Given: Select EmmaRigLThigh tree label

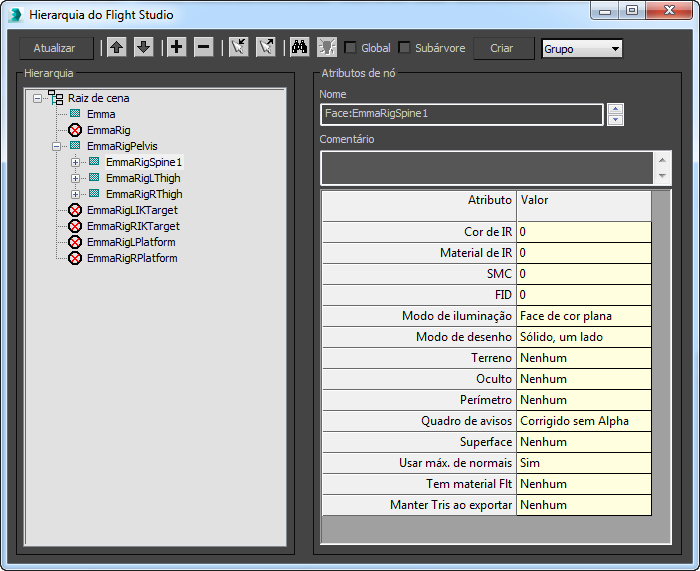Looking at the screenshot, I should (143, 179).
